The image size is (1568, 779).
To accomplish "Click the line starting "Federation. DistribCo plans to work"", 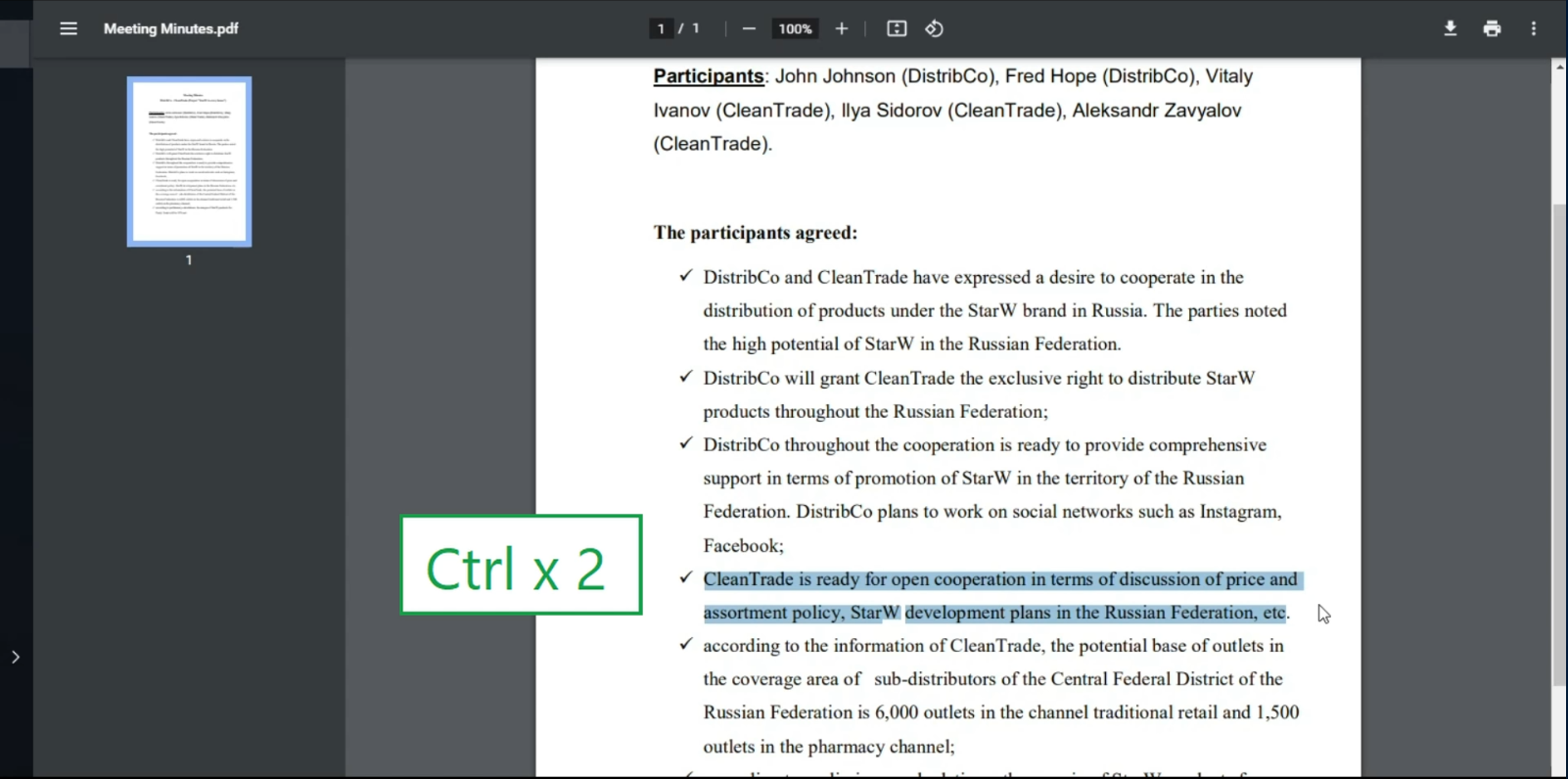I will pyautogui.click(x=992, y=512).
